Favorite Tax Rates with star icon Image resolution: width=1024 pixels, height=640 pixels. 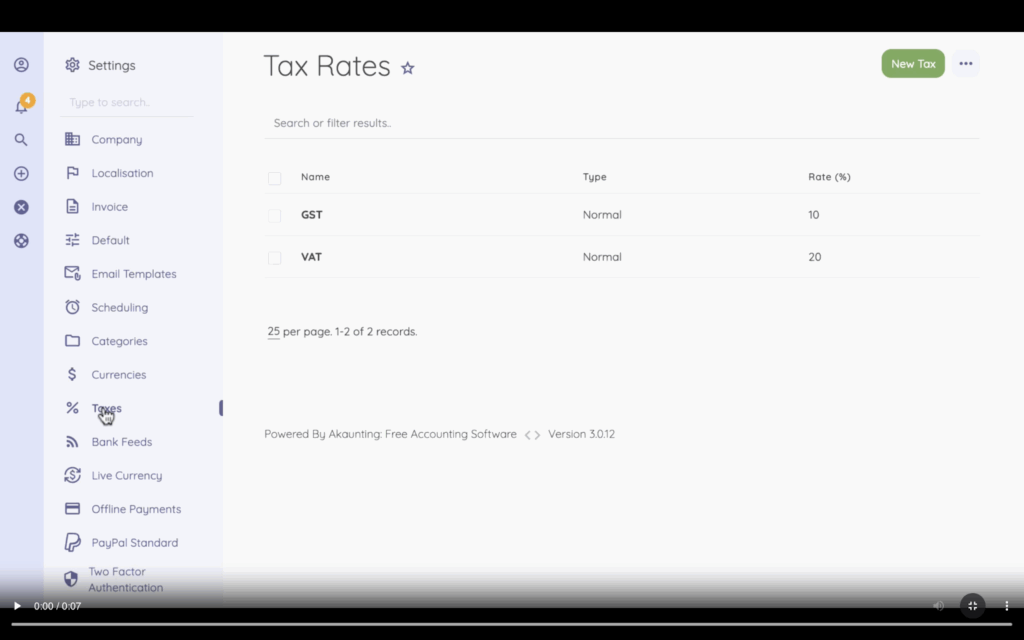pyautogui.click(x=408, y=68)
